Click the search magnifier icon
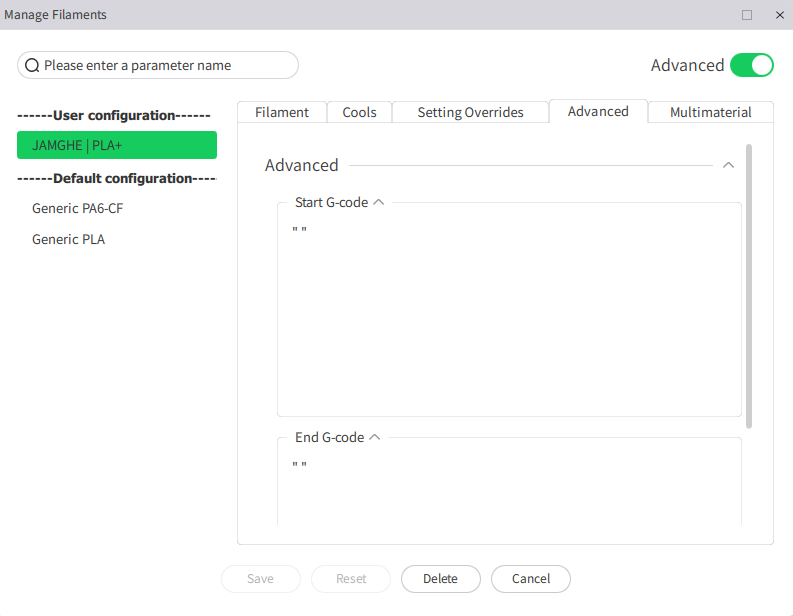The width and height of the screenshot is (793, 616). coord(32,65)
